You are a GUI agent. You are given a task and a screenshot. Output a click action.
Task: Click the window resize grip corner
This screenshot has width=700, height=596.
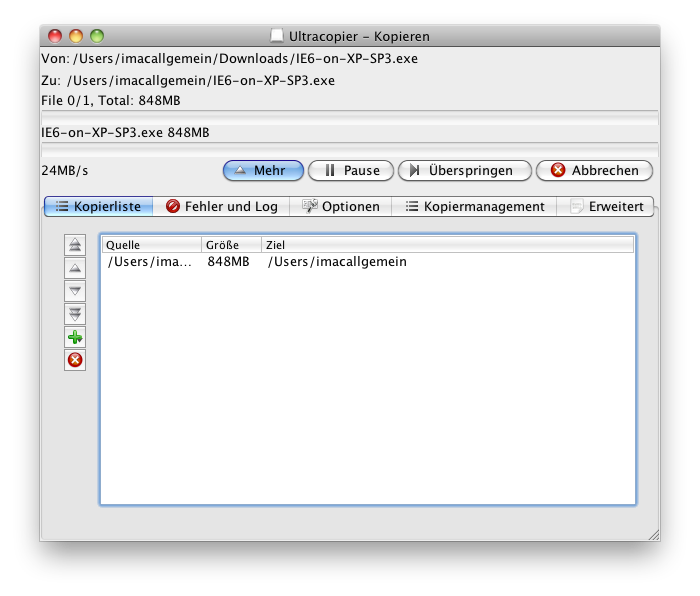point(654,535)
